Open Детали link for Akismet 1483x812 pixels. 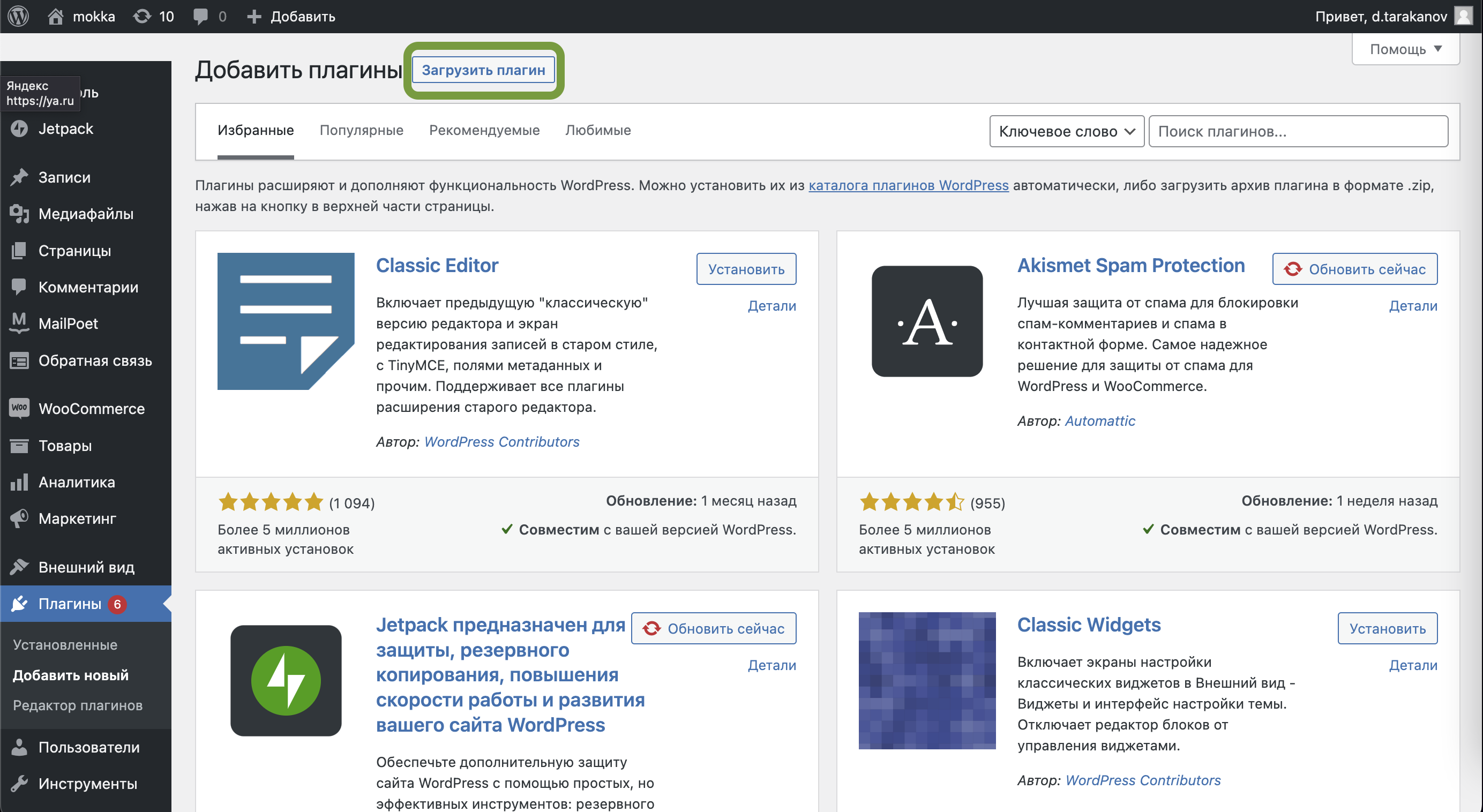1413,306
